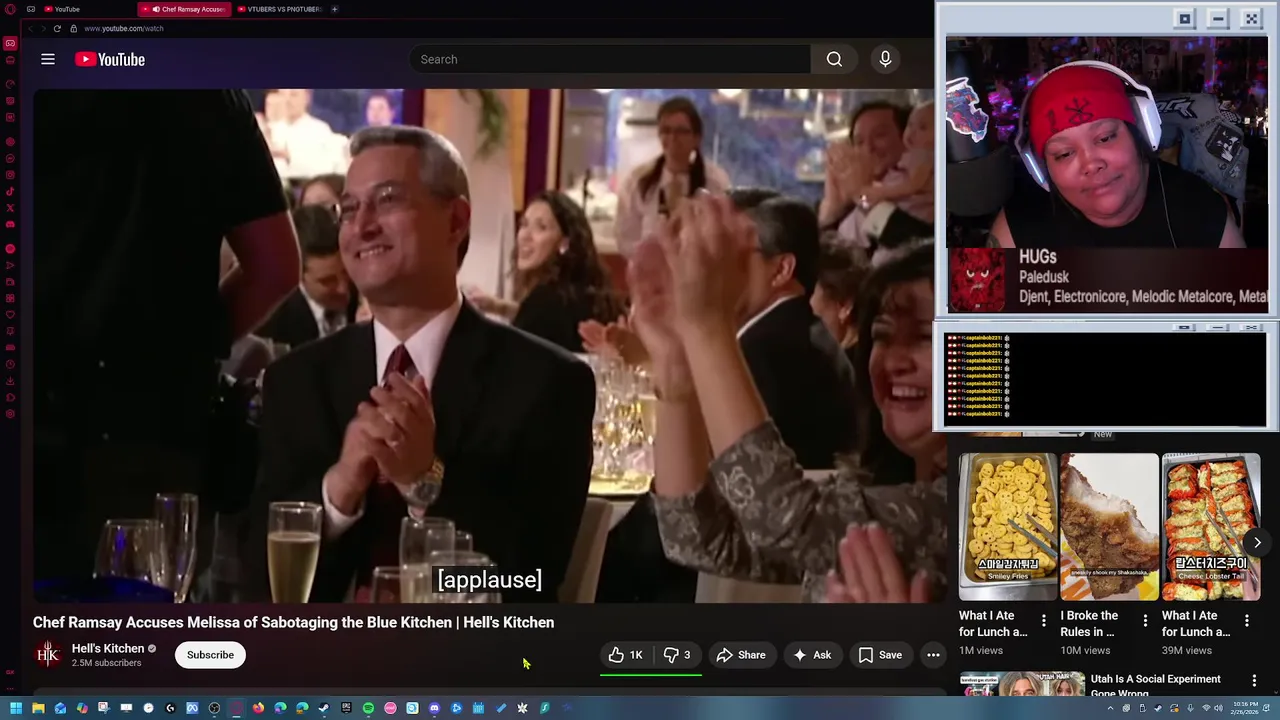
Task: Open the YouTube hamburger guide menu
Action: tap(47, 59)
